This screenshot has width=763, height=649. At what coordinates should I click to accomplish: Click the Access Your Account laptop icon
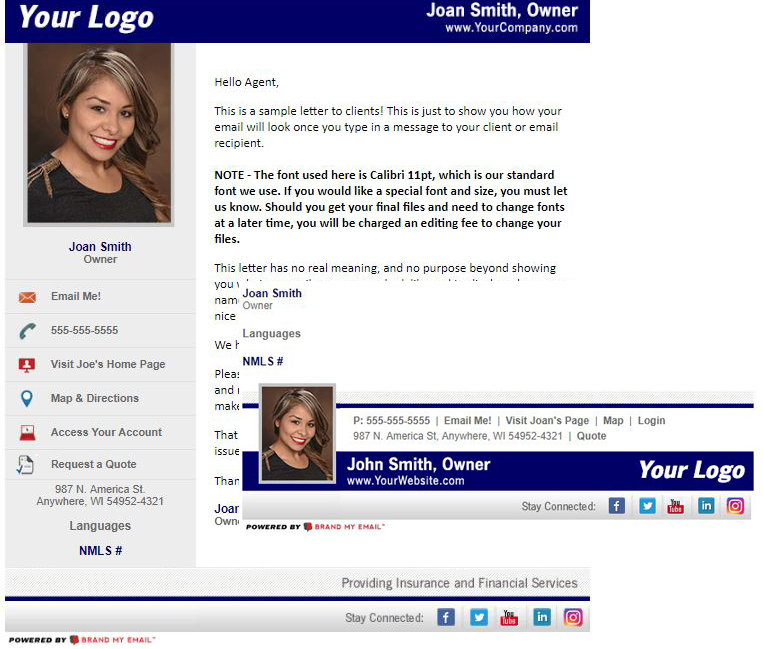pyautogui.click(x=27, y=433)
